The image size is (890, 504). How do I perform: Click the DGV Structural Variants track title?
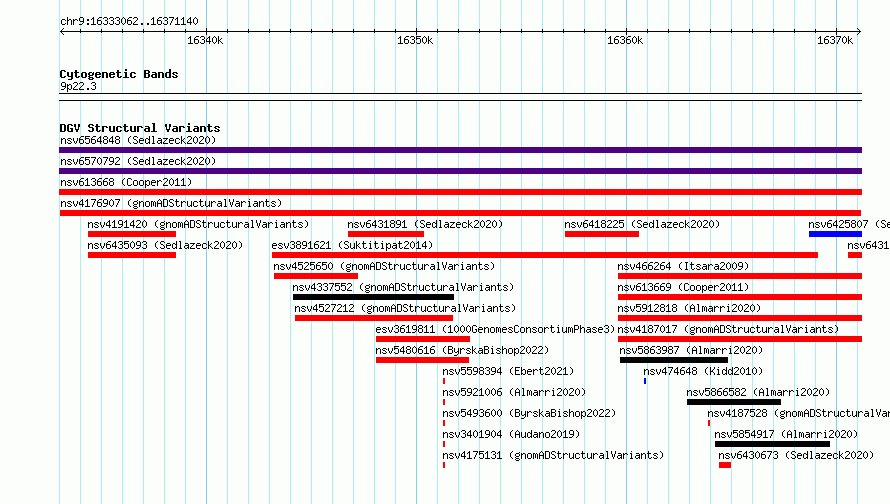tap(140, 128)
